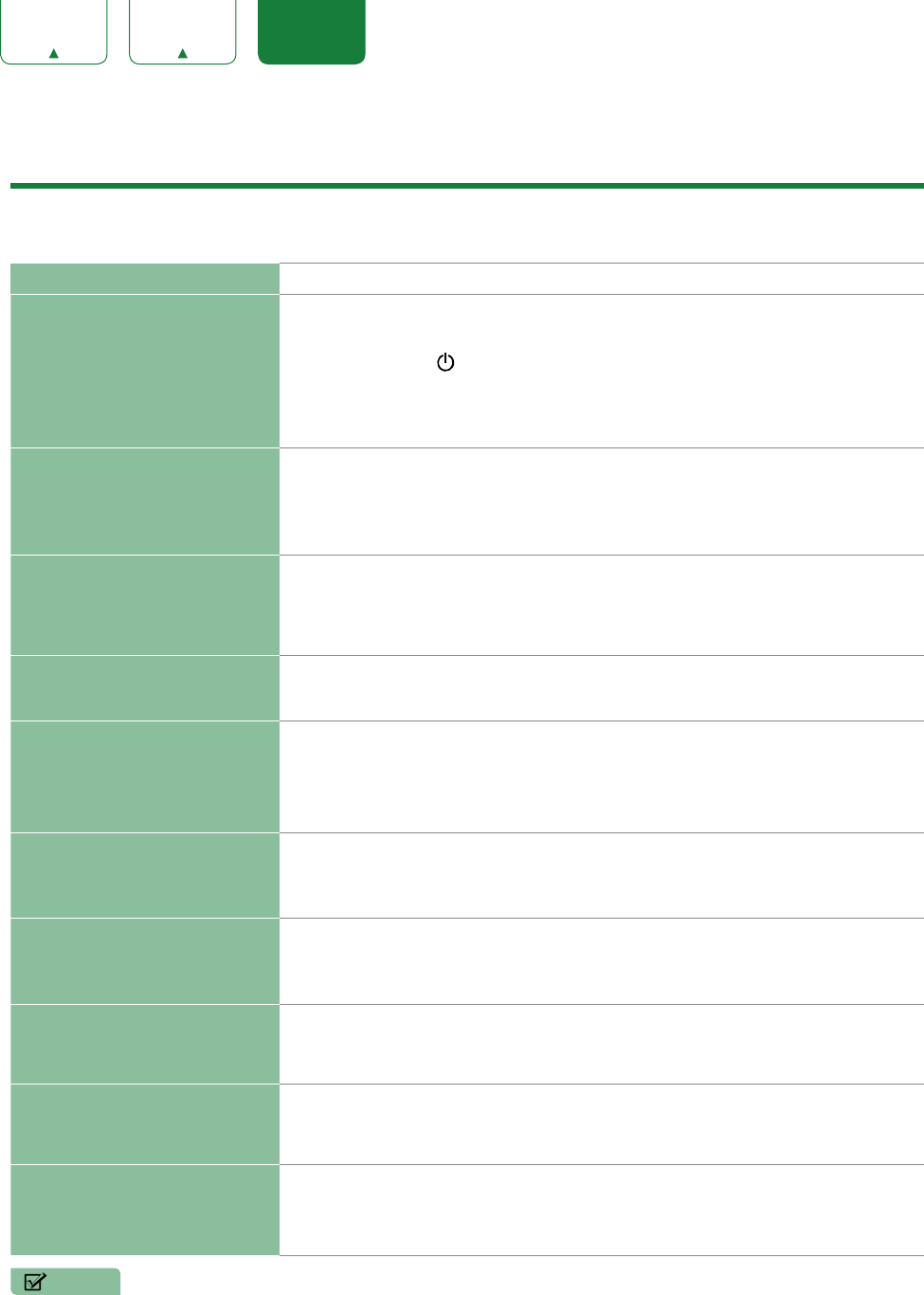Click the white cell containing the power icon
Image resolution: width=924 pixels, height=1295 pixels.
pyautogui.click(x=602, y=371)
